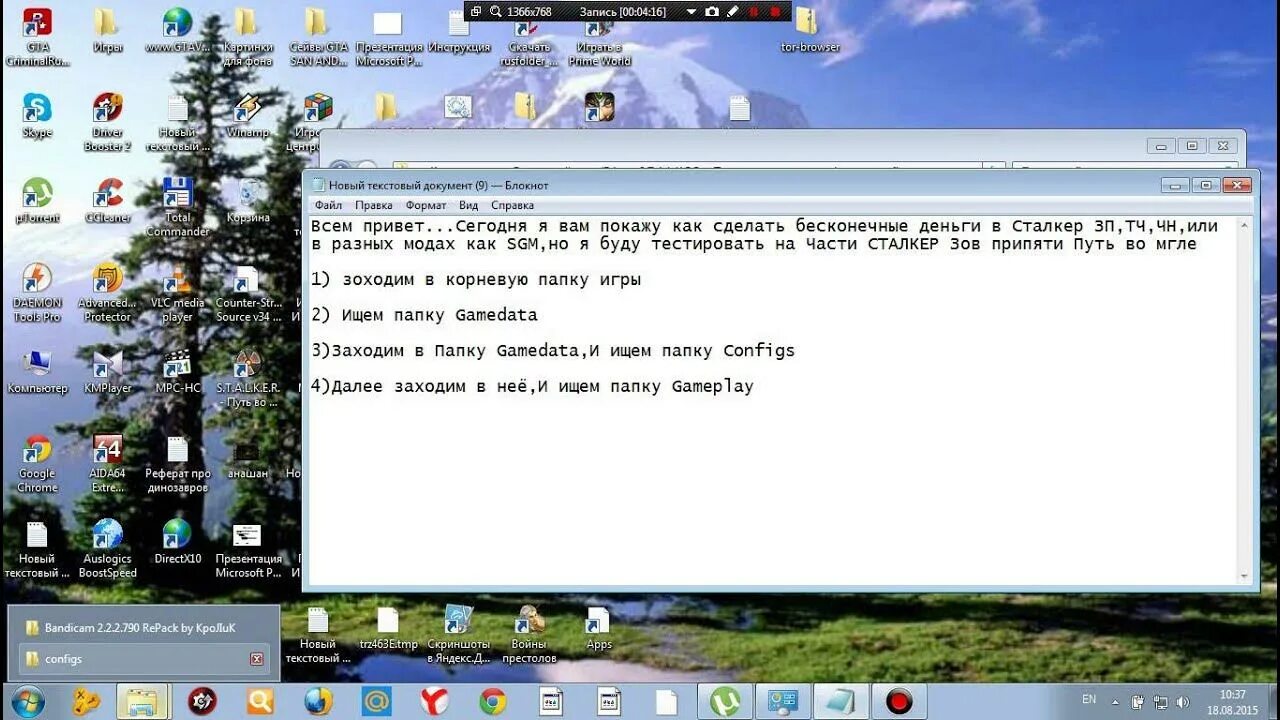This screenshot has width=1280, height=720.
Task: Select the Apps desktop shortcut
Action: pos(598,627)
